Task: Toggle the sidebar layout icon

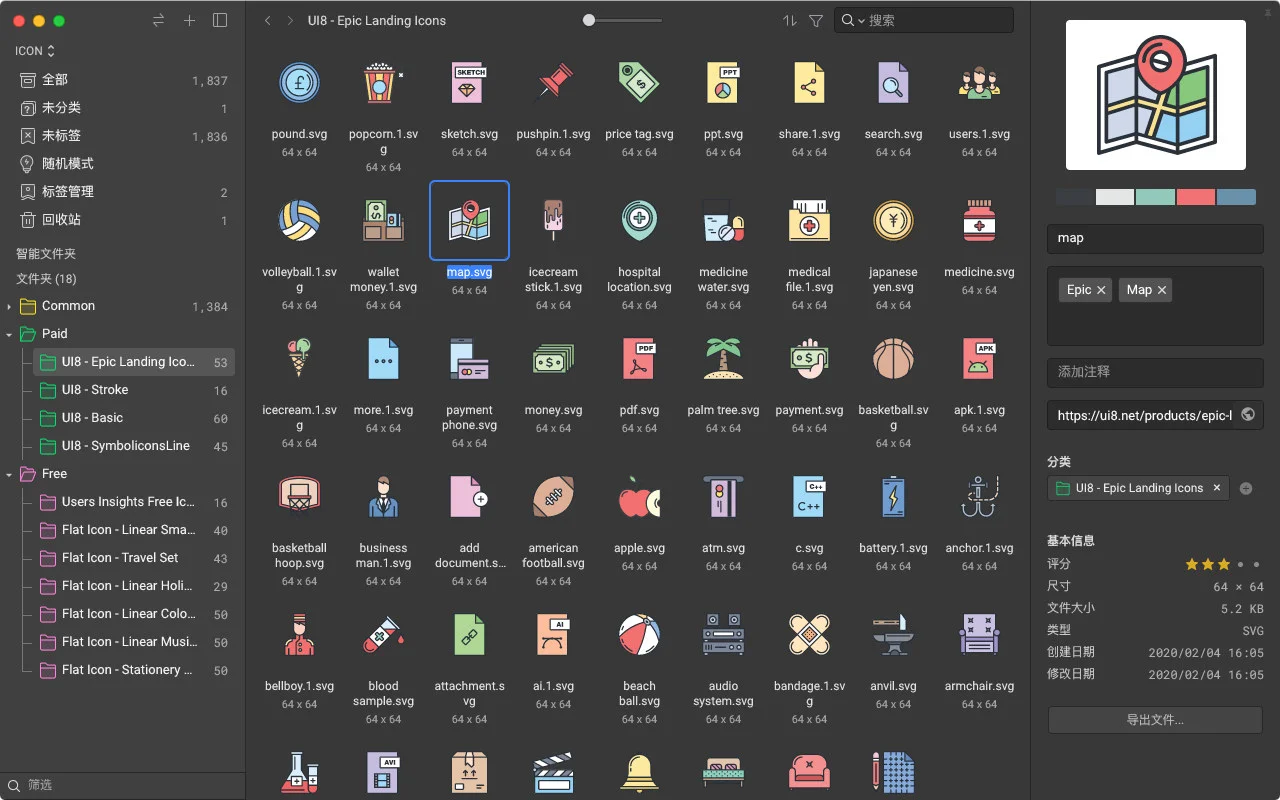Action: (220, 20)
